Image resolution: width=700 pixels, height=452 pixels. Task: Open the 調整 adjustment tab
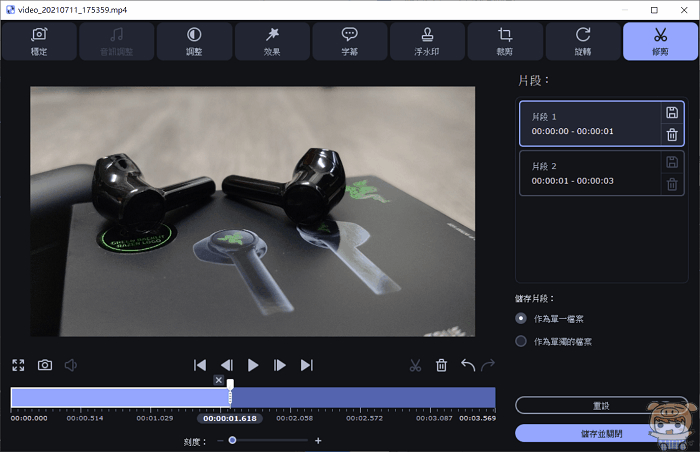[194, 41]
